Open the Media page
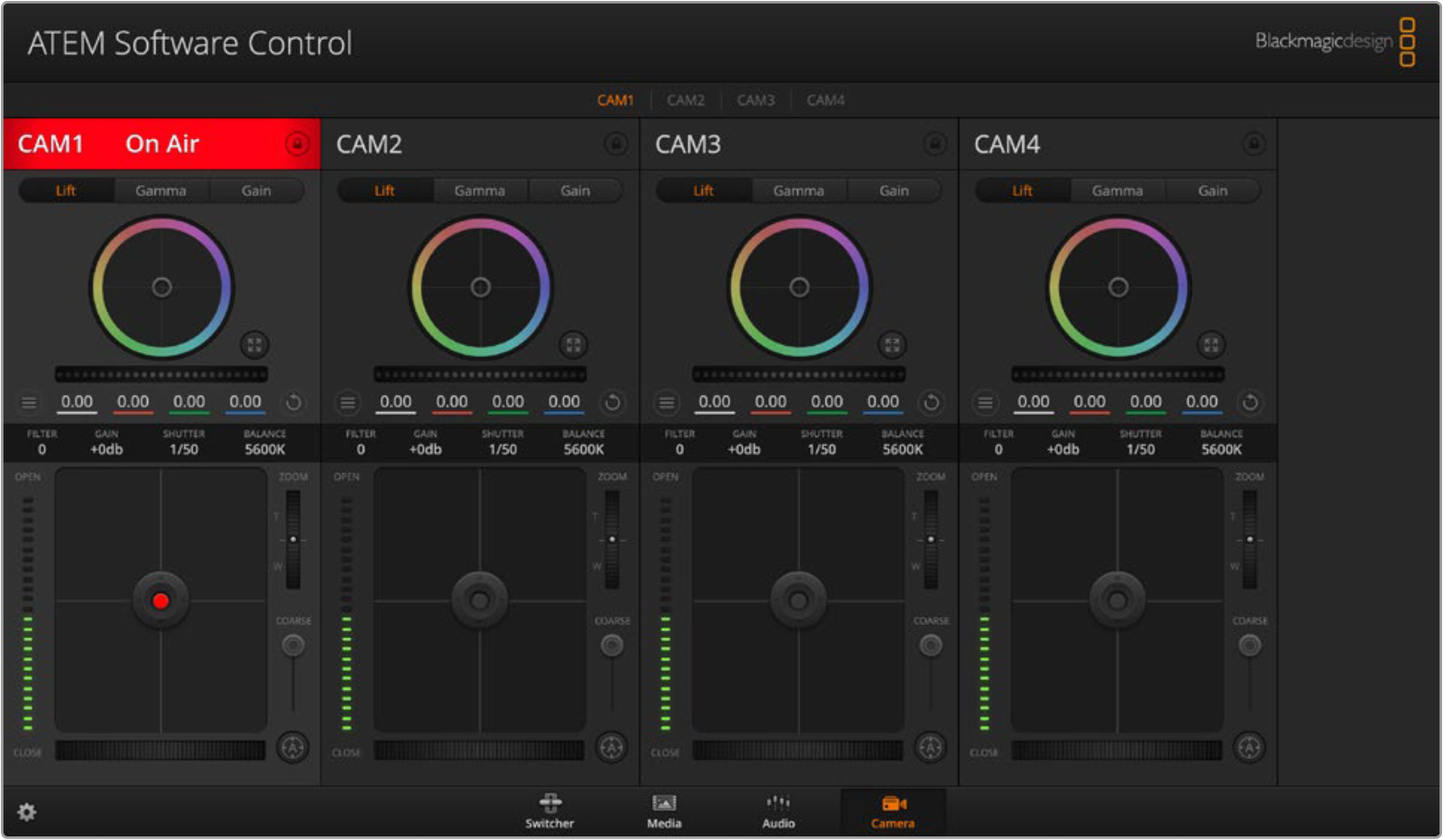1443x840 pixels. (x=664, y=811)
